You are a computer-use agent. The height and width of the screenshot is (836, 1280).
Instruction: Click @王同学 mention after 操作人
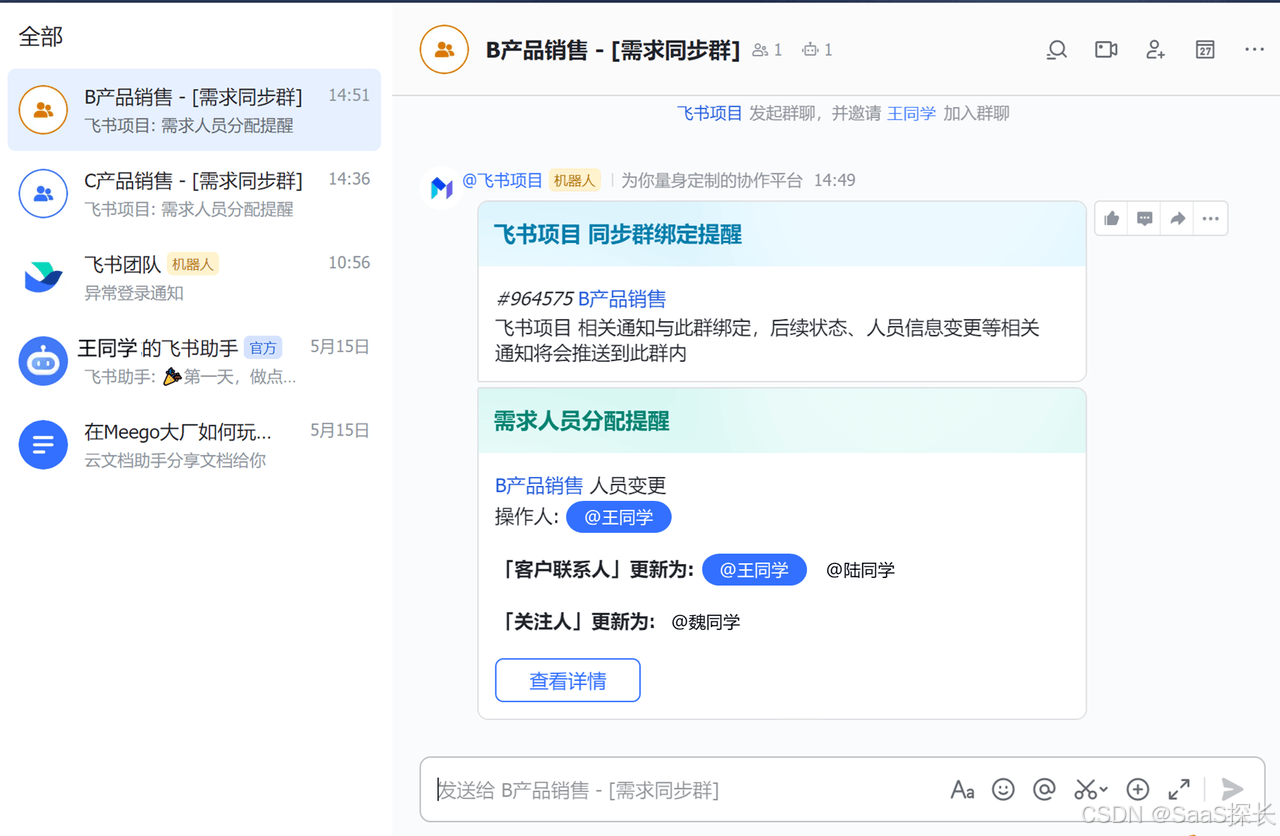click(x=619, y=517)
